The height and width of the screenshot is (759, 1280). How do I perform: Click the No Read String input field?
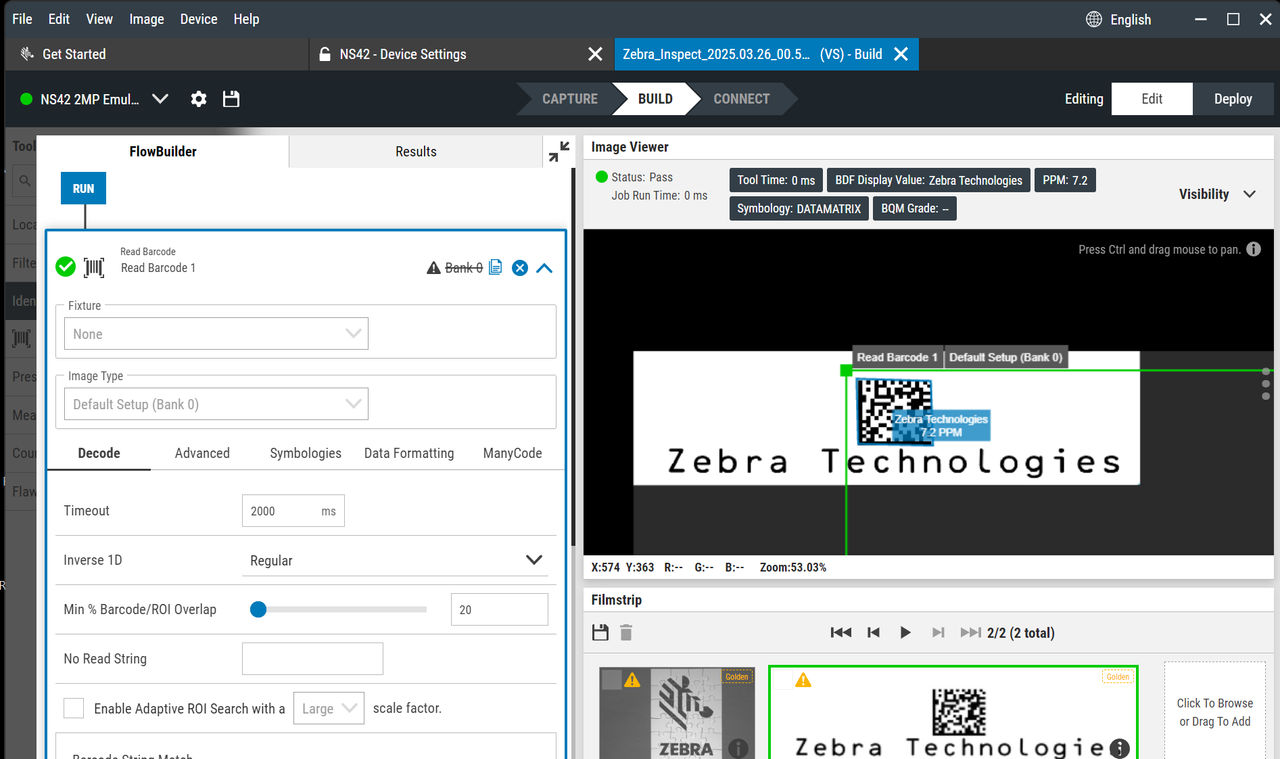click(313, 659)
